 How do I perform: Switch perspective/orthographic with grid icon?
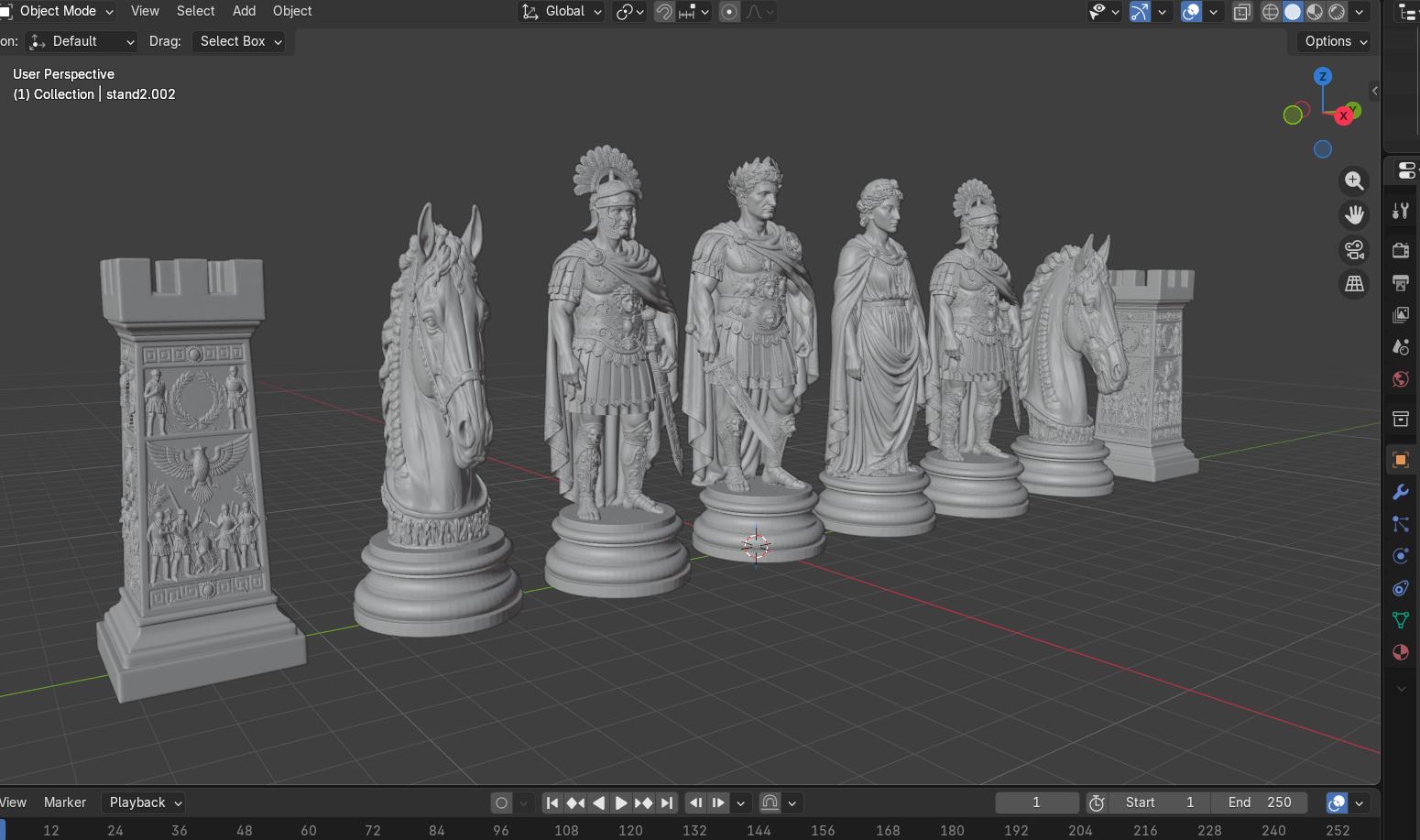tap(1354, 284)
